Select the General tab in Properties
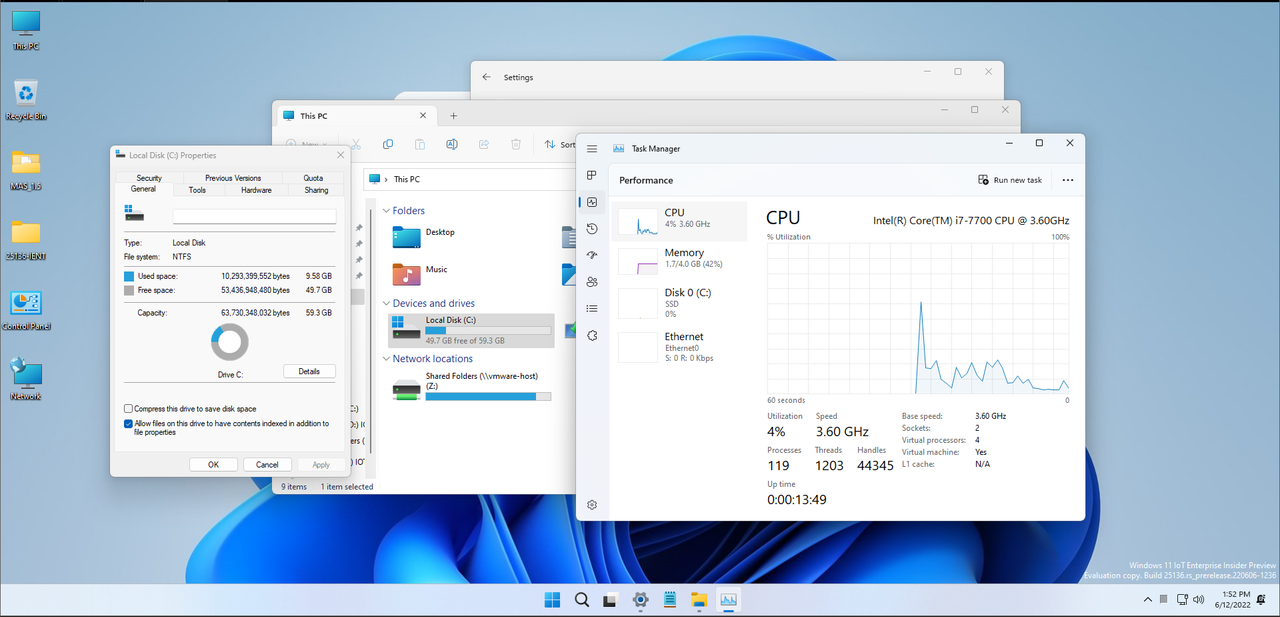This screenshot has width=1280, height=617. pos(143,189)
